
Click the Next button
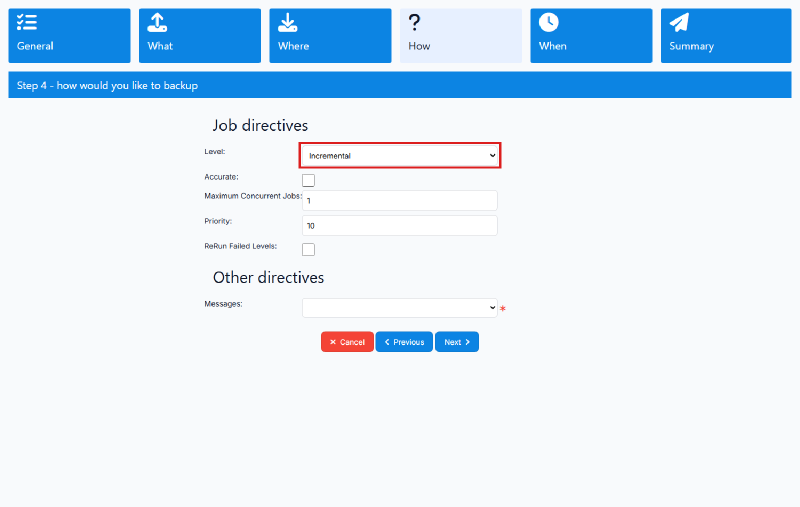click(x=457, y=342)
